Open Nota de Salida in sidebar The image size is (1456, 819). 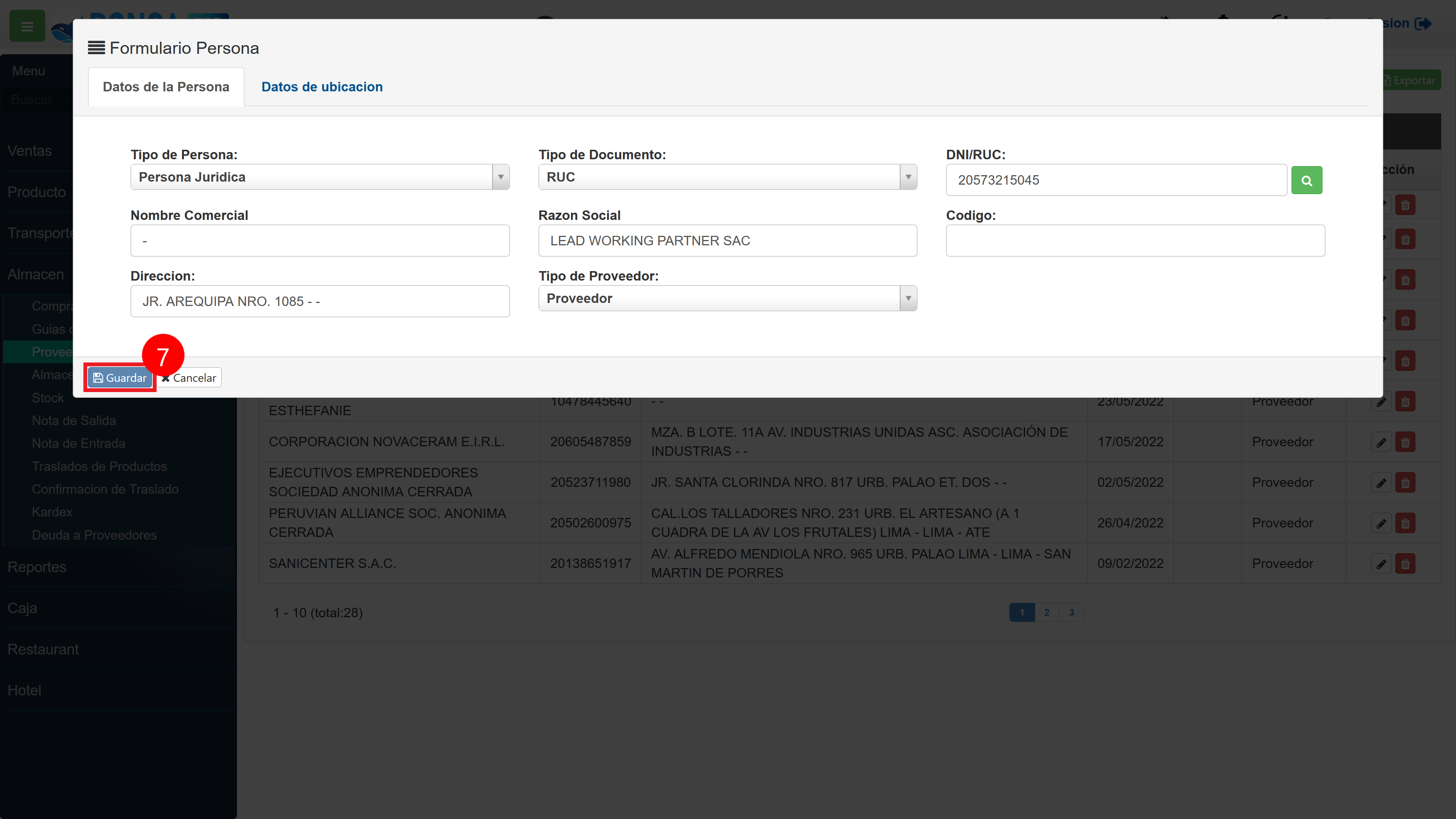point(74,420)
